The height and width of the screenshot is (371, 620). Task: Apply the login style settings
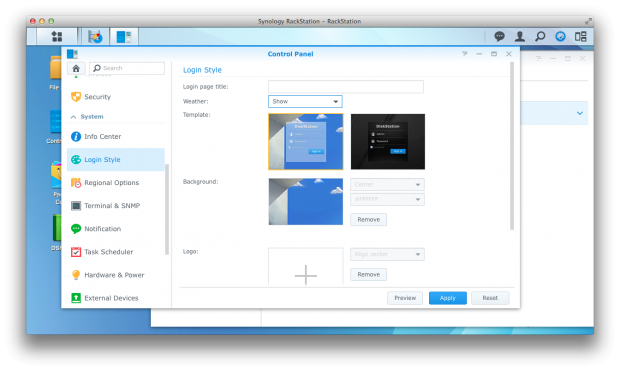click(448, 298)
